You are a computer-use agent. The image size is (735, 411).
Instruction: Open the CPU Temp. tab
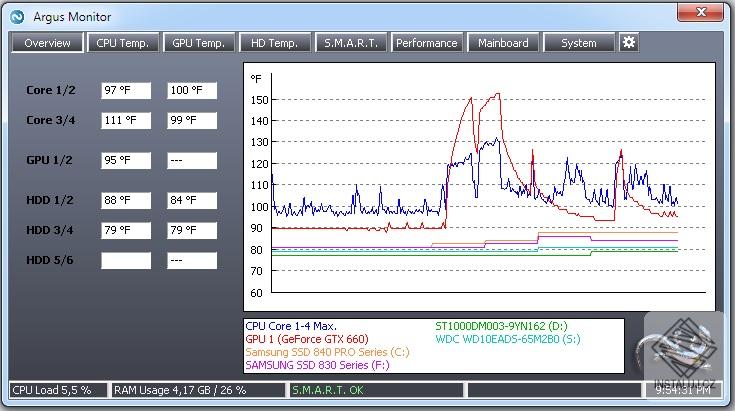point(123,43)
